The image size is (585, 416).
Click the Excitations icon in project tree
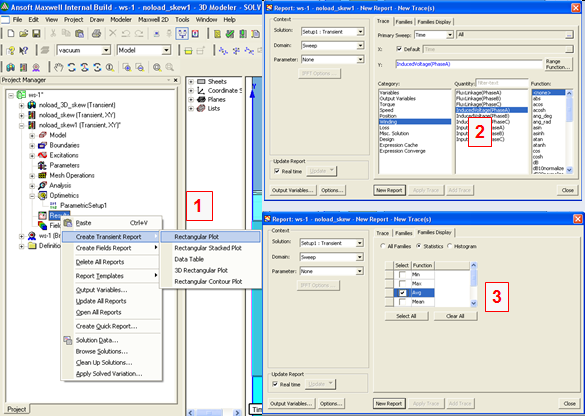click(43, 155)
